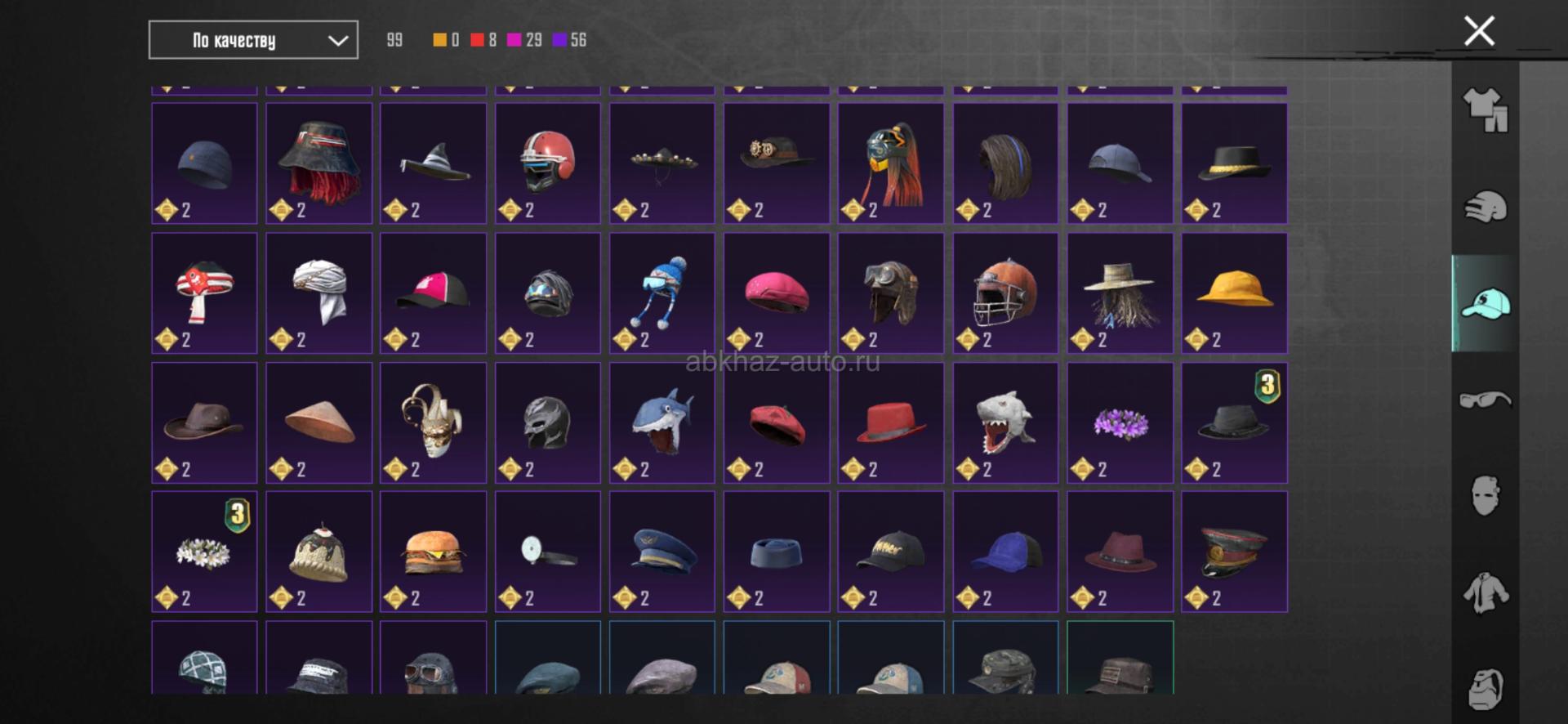Choose the white turban item
1568x724 pixels.
(318, 293)
